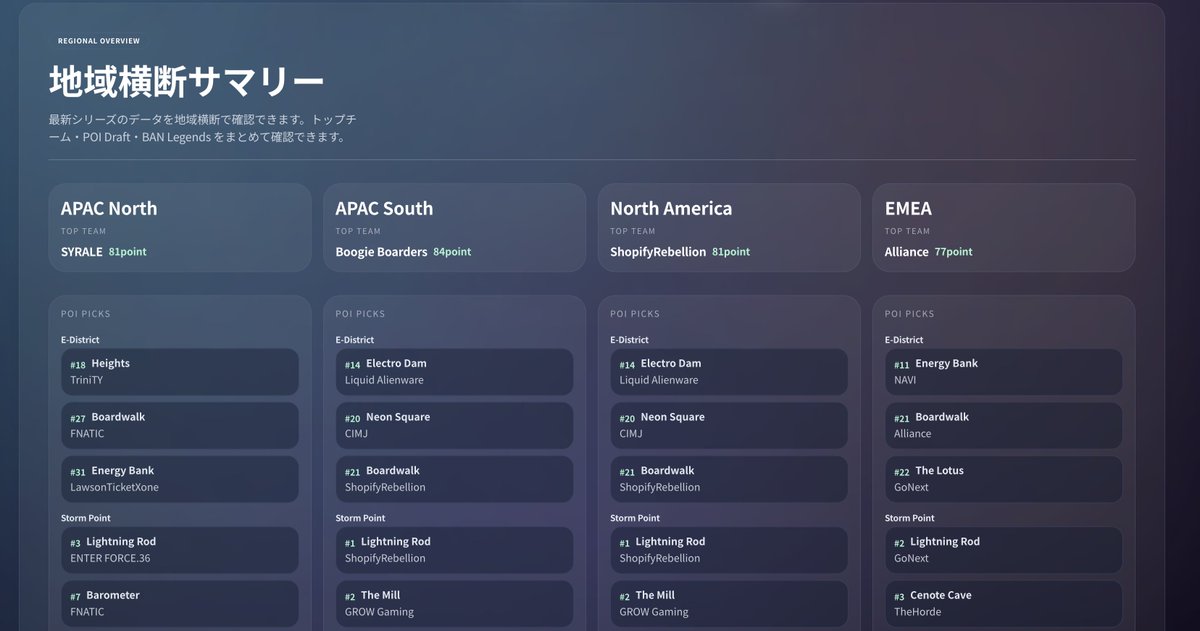
Task: Open the #7 Barometer FNATIC card
Action: (180, 604)
